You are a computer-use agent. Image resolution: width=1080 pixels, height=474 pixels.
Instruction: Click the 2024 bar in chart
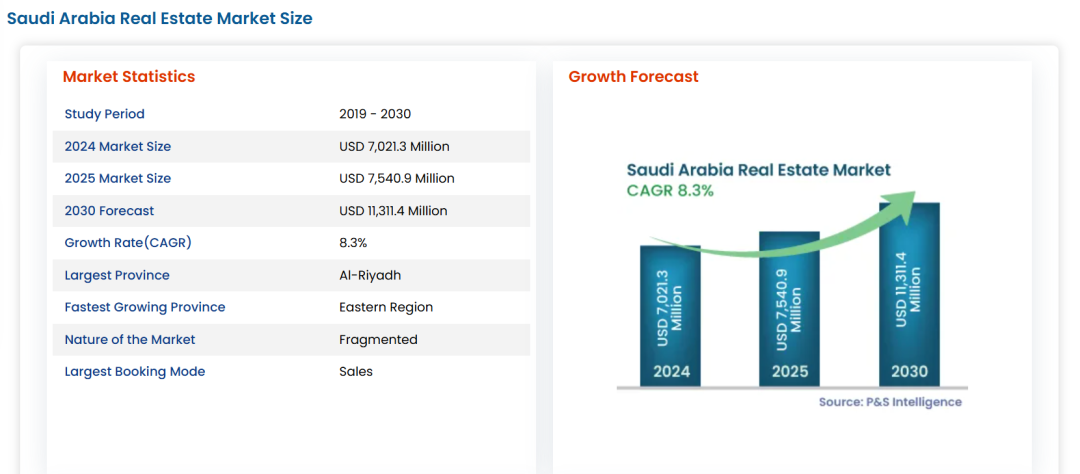670,316
